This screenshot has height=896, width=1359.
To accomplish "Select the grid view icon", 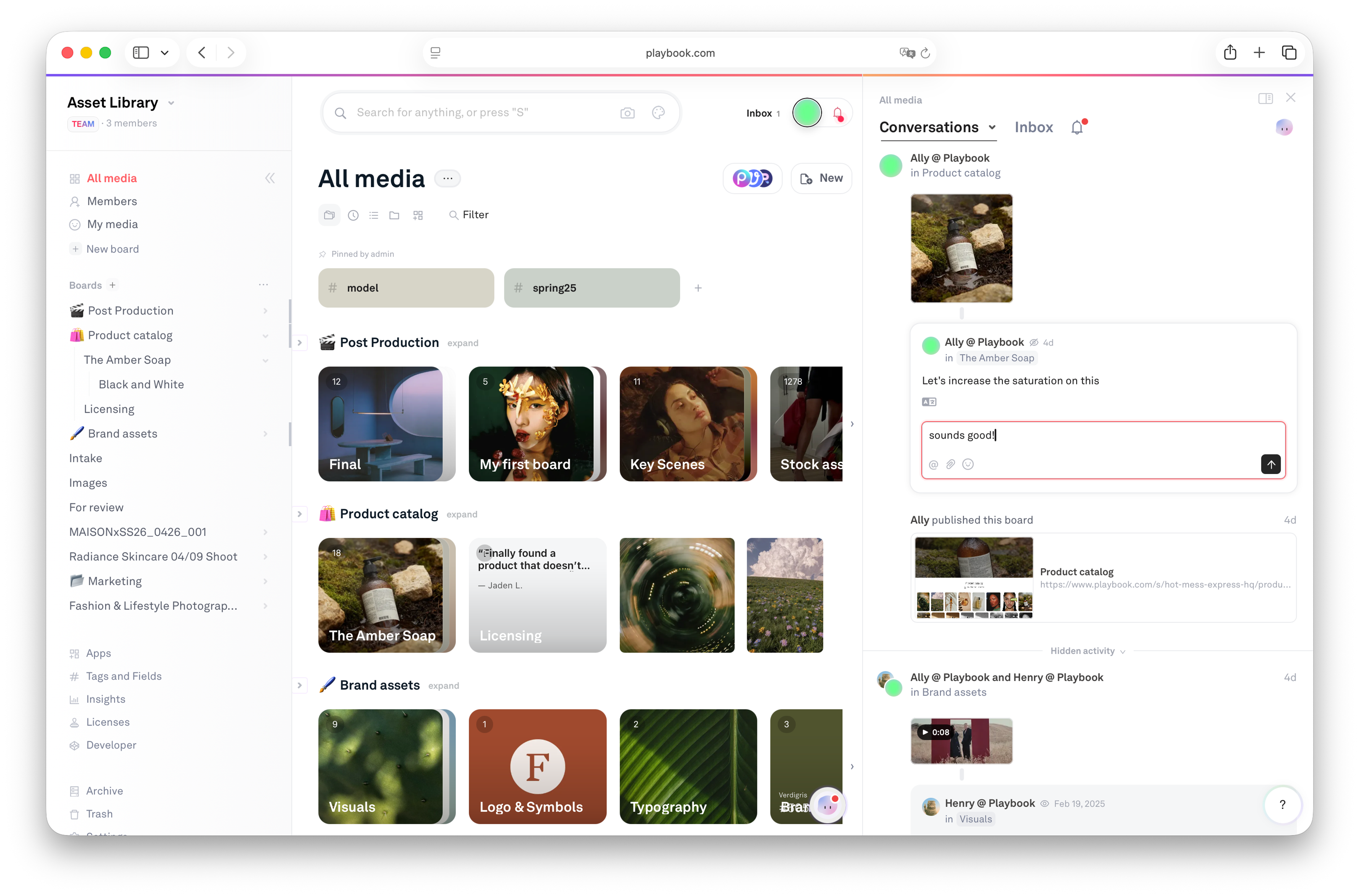I will (x=418, y=215).
